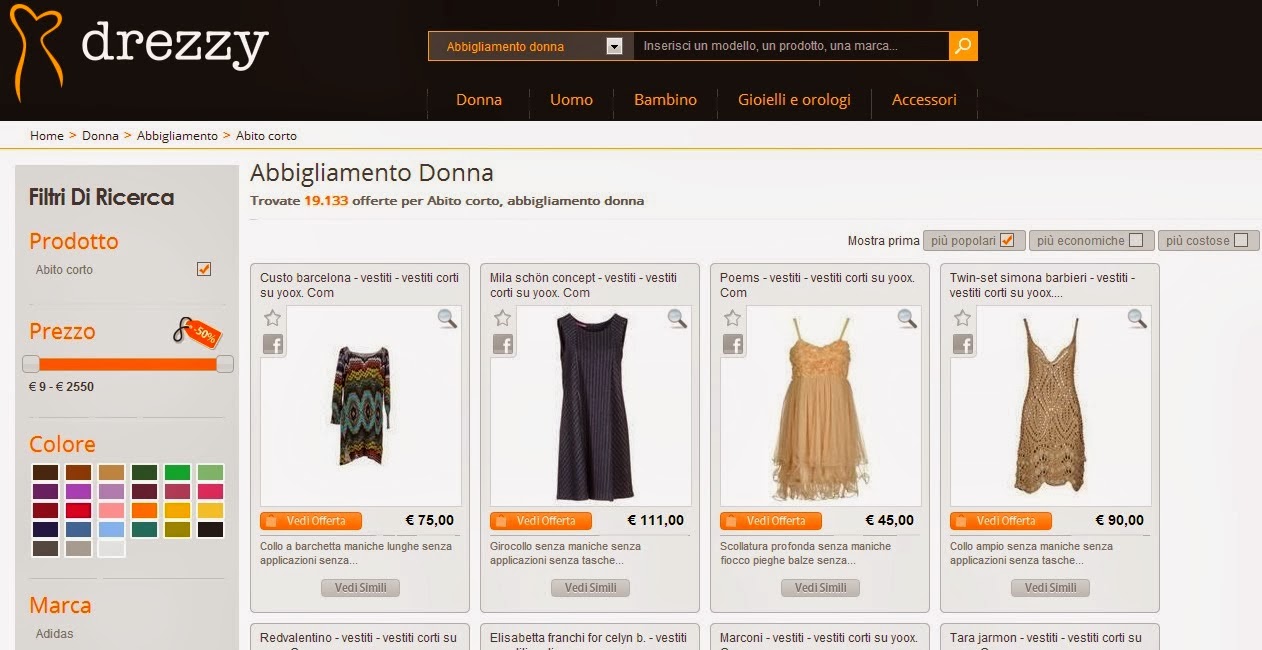This screenshot has width=1262, height=650.
Task: Zoom the Mila schön concept dress image
Action: [677, 319]
